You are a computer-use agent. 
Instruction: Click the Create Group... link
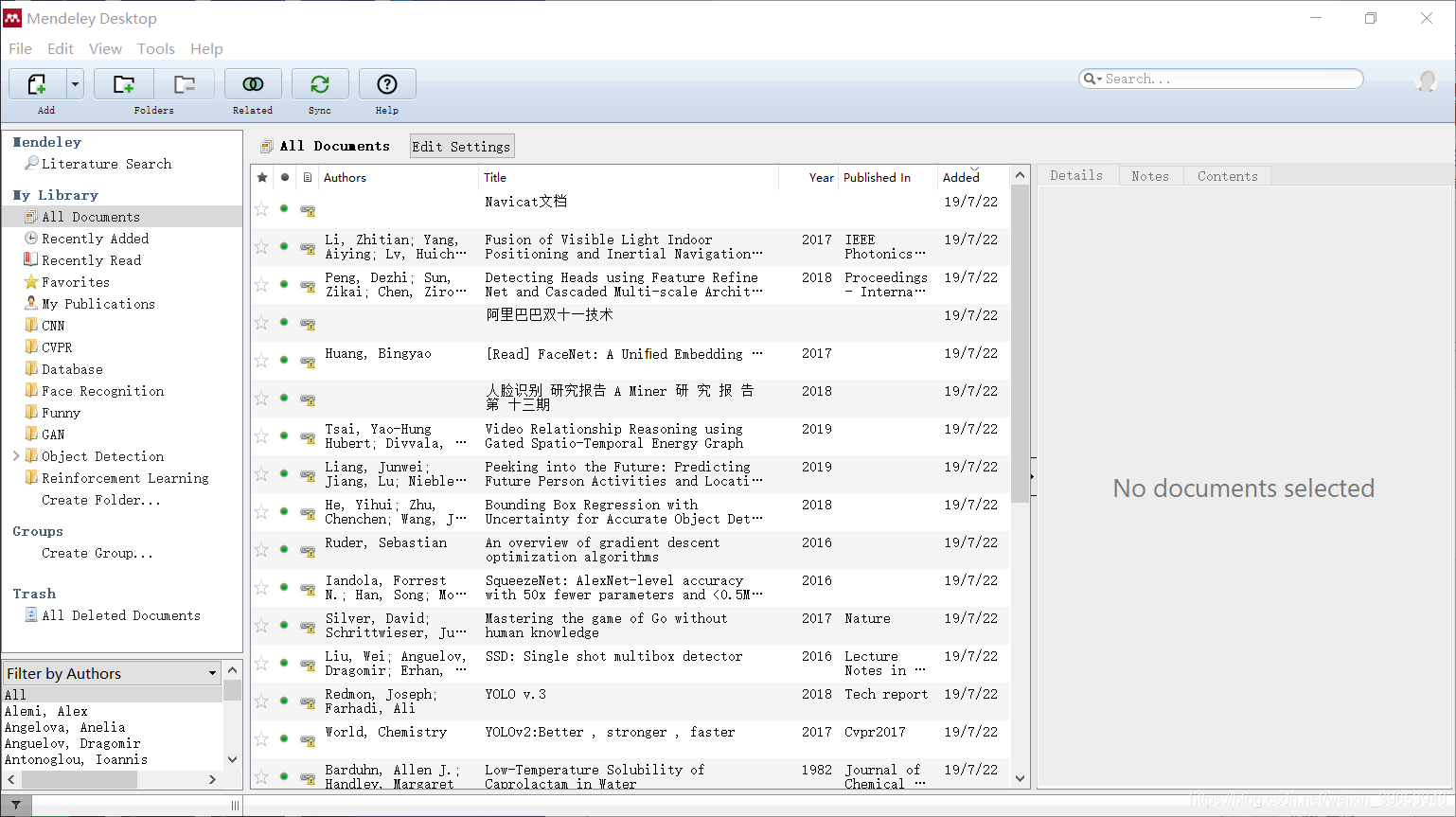tap(97, 553)
